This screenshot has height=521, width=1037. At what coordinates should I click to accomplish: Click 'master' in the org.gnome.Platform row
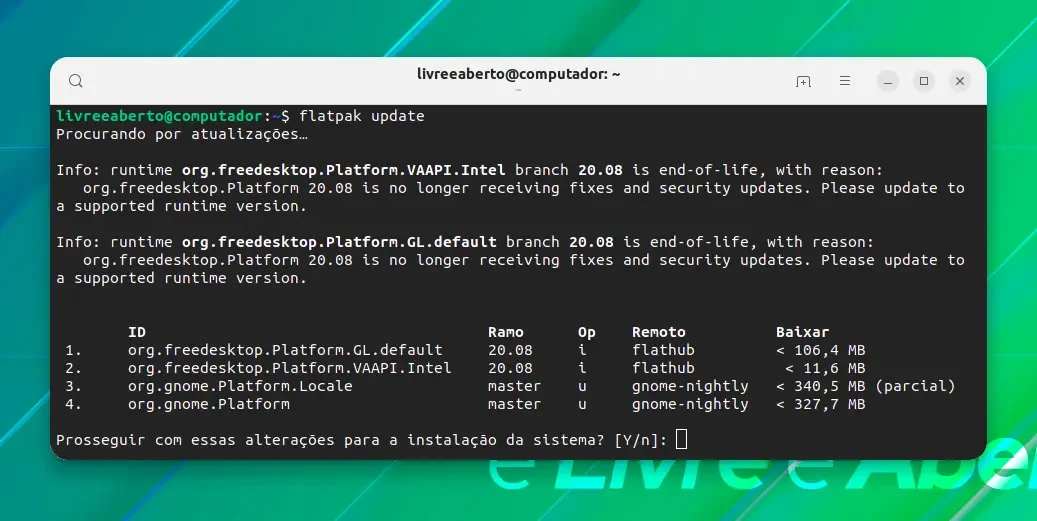click(515, 404)
